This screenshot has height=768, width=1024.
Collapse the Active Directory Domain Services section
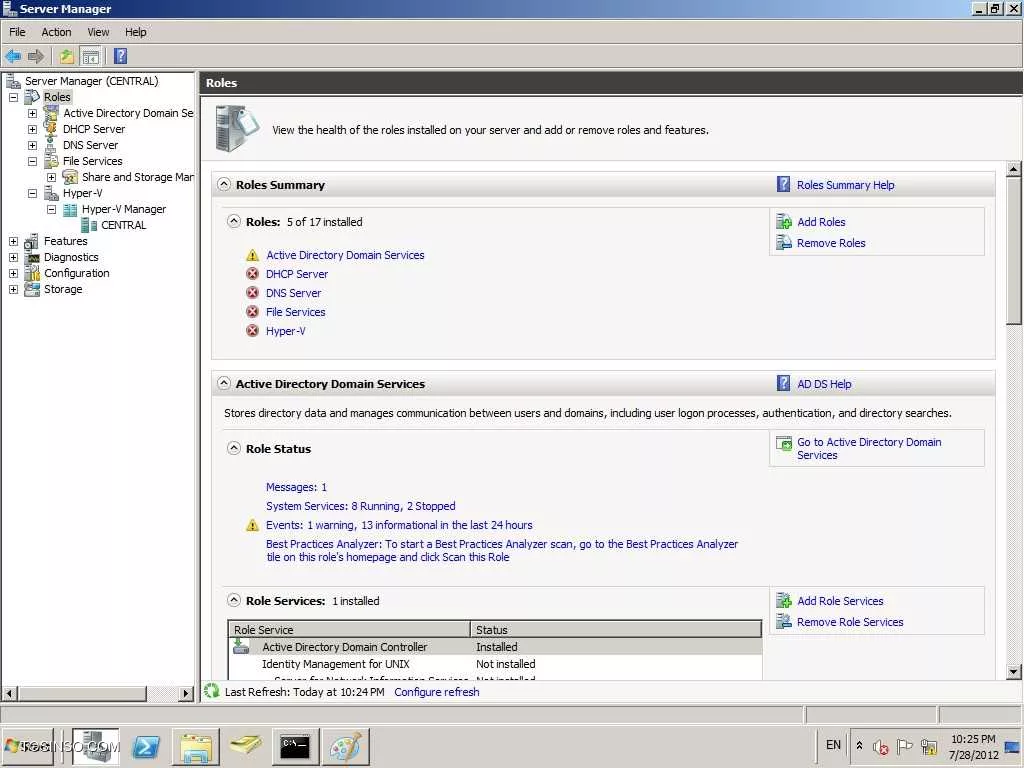click(x=224, y=383)
